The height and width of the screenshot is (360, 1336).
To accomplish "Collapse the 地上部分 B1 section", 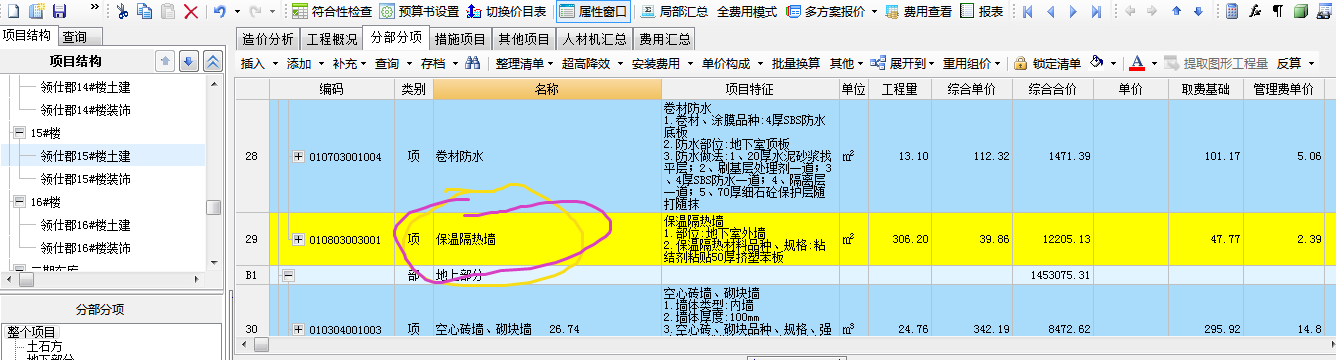I will 289,274.
